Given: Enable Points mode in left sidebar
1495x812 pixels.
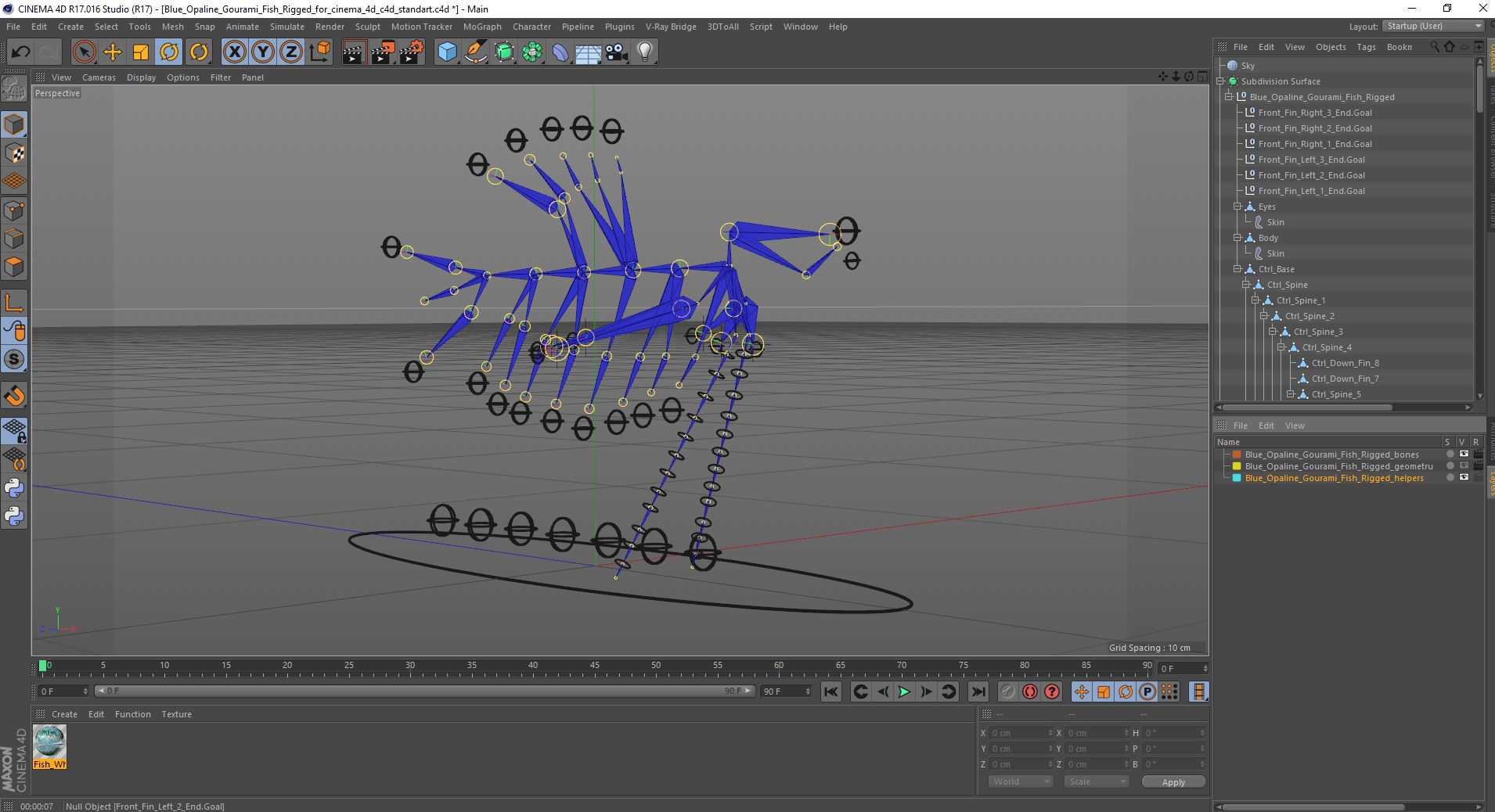Looking at the screenshot, I should [x=14, y=210].
